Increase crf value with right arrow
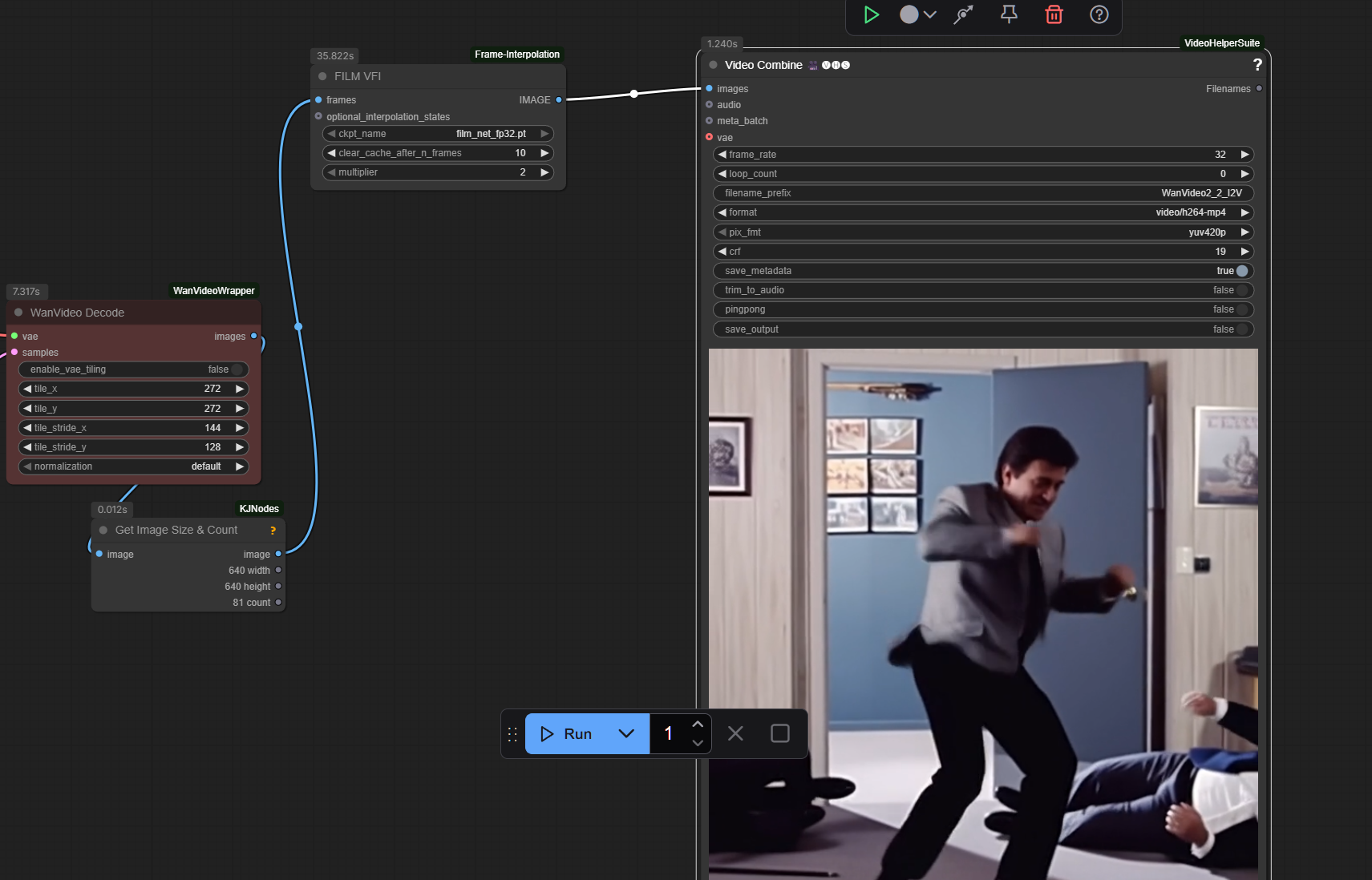This screenshot has height=880, width=1372. (x=1245, y=252)
